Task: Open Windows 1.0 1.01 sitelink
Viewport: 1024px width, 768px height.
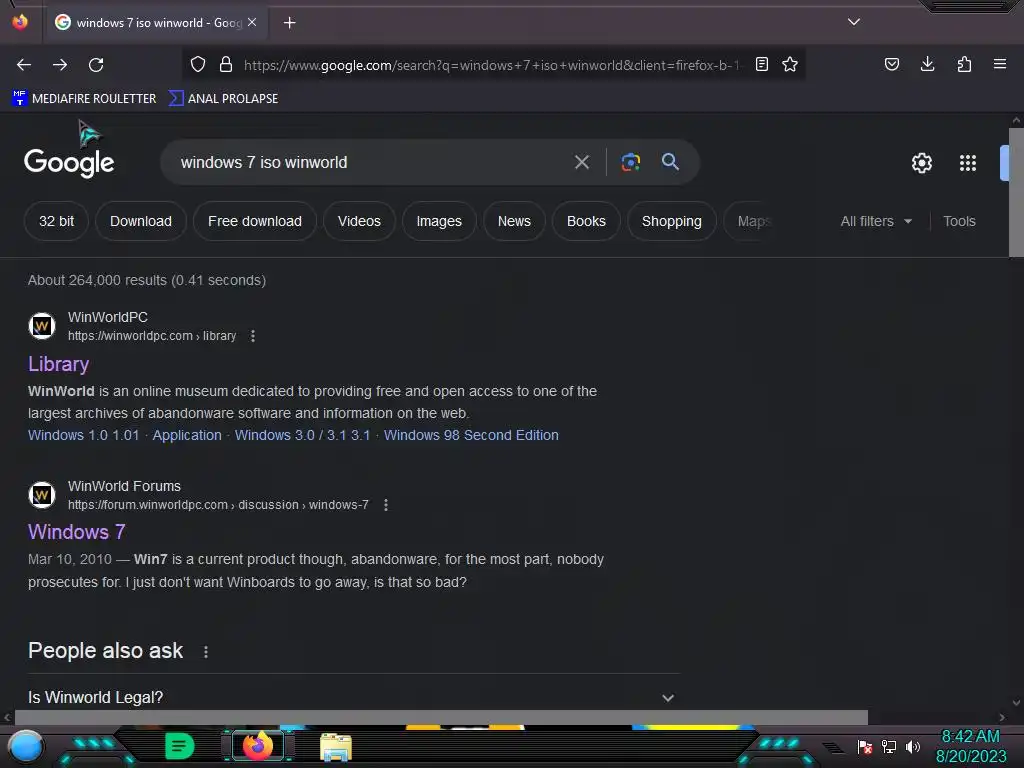Action: click(x=84, y=435)
